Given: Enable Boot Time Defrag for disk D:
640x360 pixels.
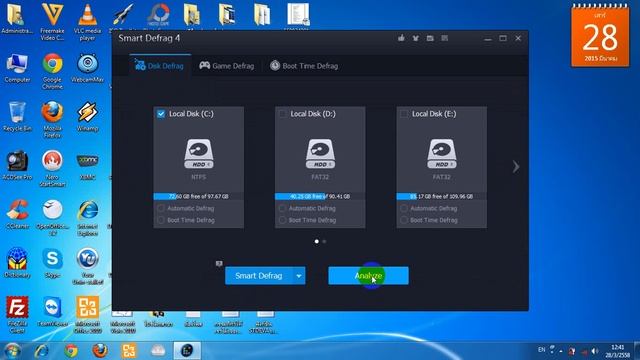Looking at the screenshot, I should 282,220.
